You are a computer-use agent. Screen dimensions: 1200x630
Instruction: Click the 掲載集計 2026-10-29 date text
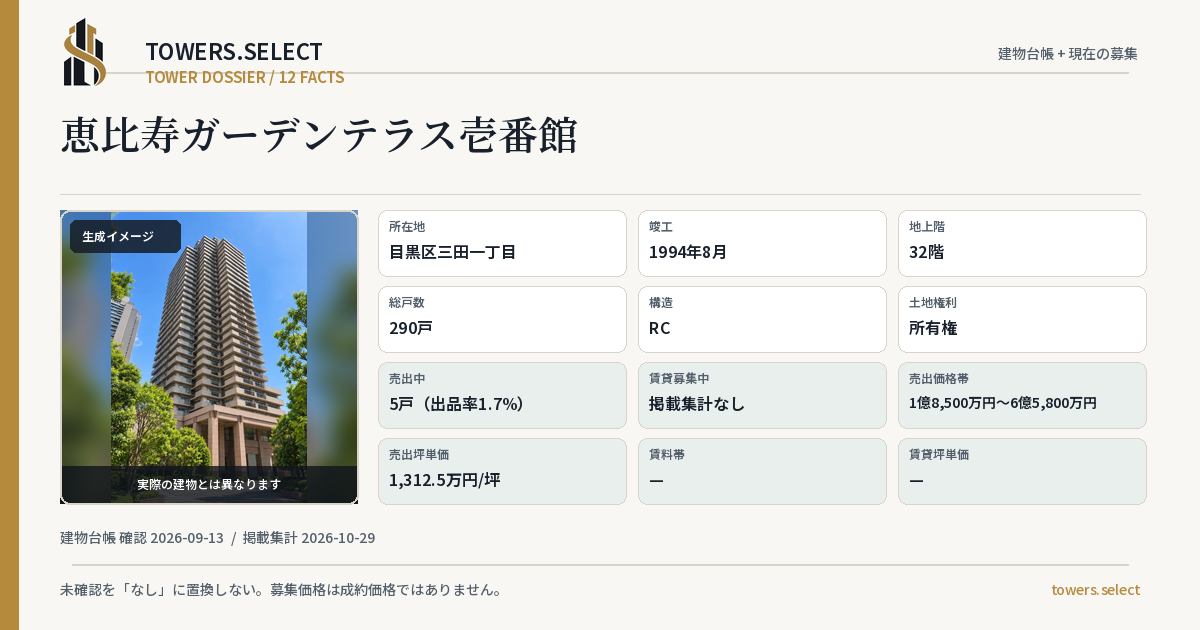pyautogui.click(x=309, y=538)
